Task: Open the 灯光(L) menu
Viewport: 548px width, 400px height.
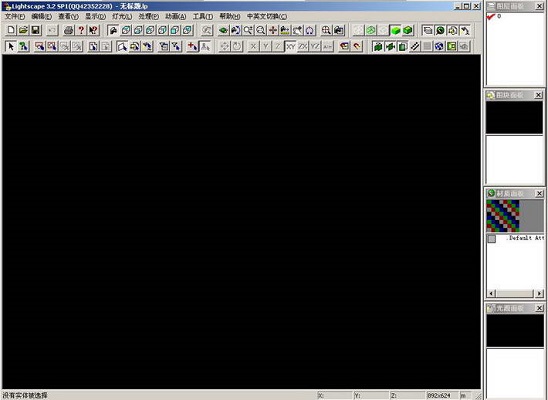Action: tap(122, 16)
